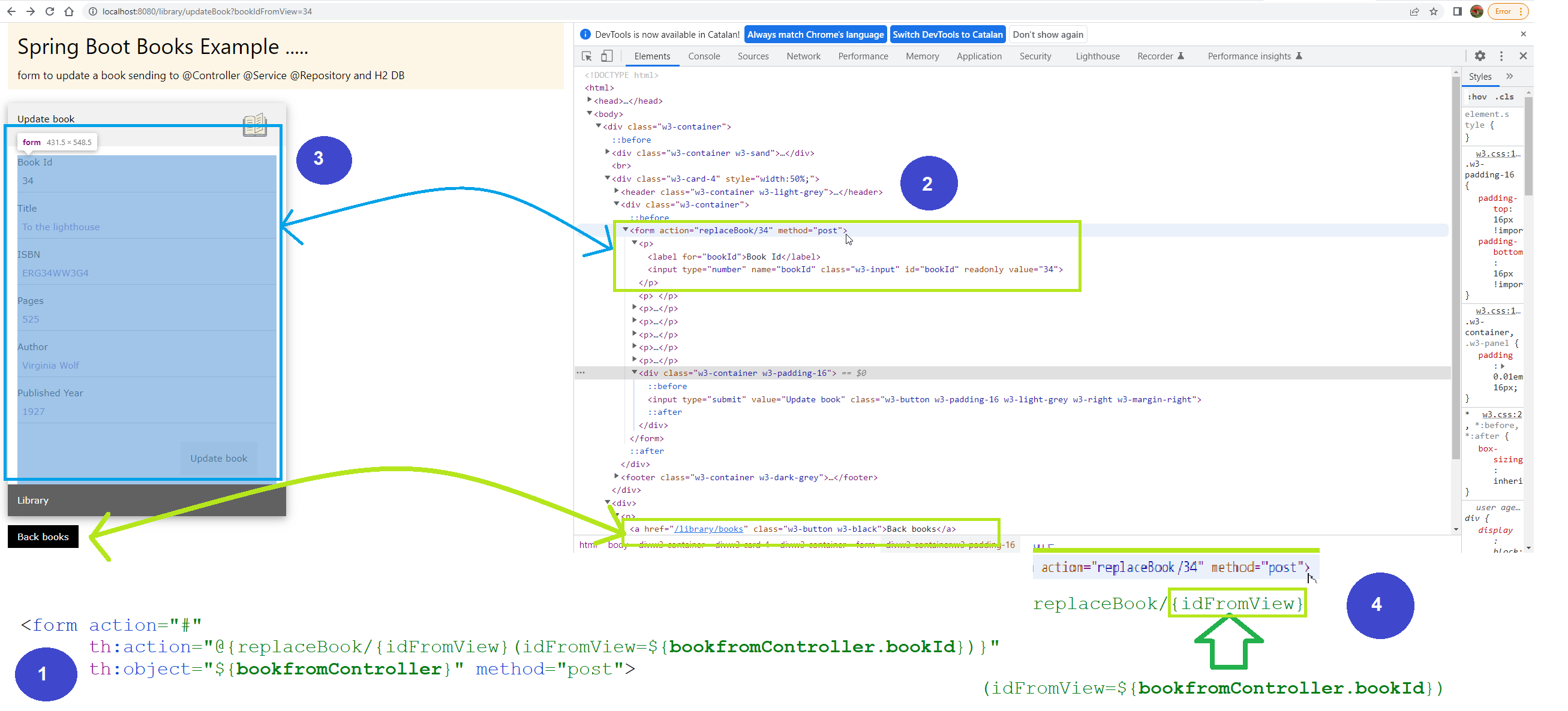Switch to the Network tab

click(x=803, y=56)
